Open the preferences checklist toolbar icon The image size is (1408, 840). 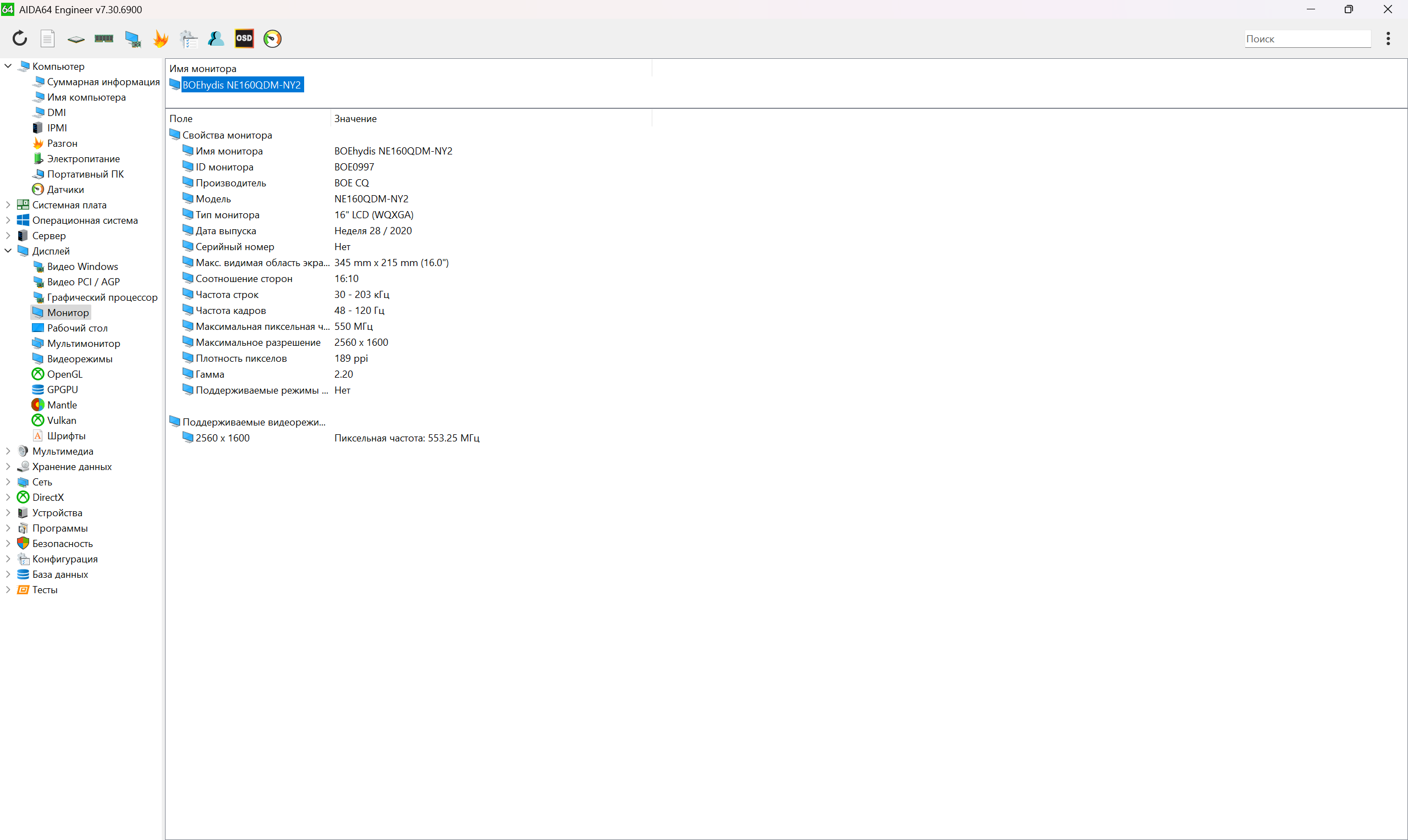(189, 38)
